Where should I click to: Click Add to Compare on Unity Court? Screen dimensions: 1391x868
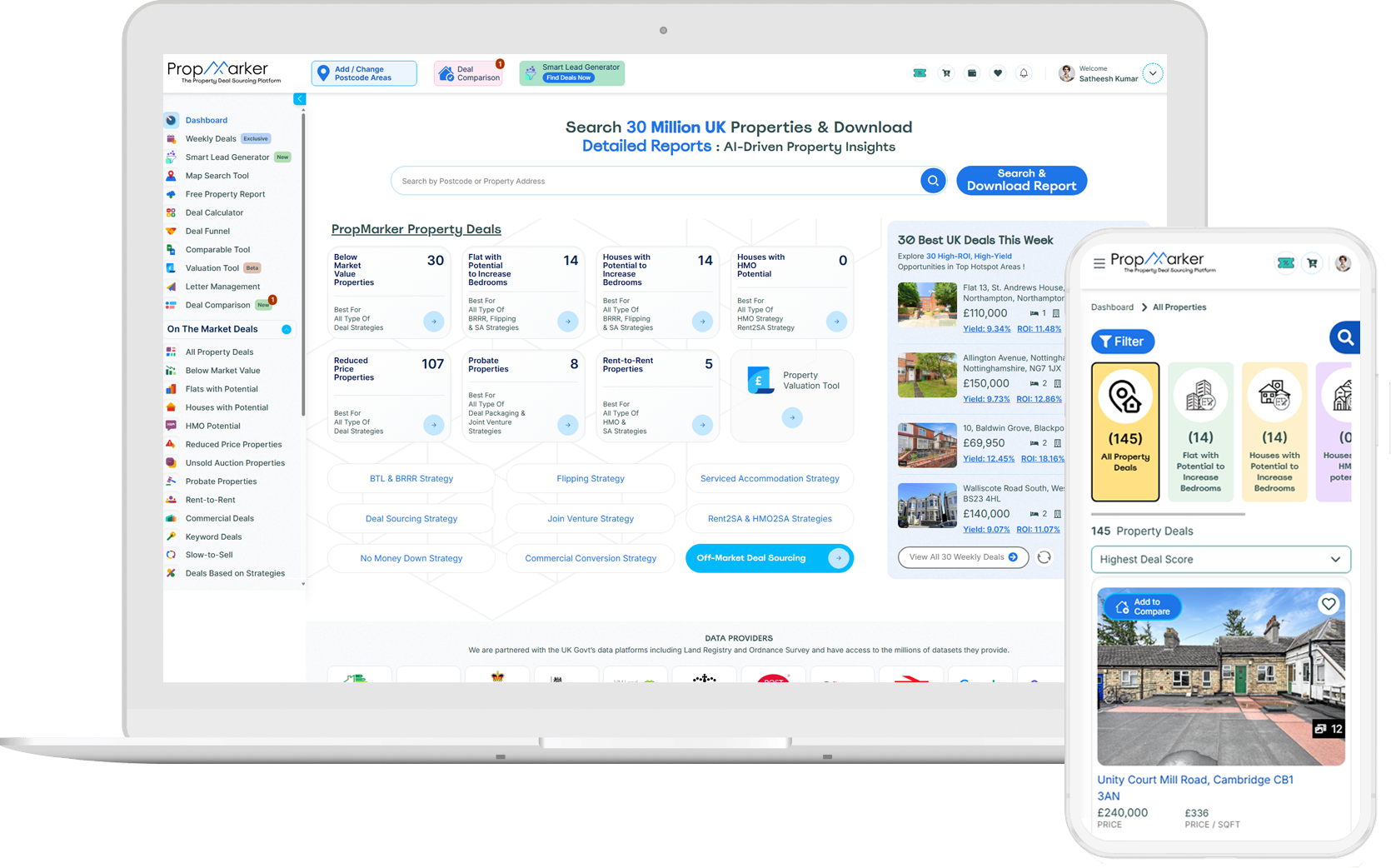click(1143, 606)
